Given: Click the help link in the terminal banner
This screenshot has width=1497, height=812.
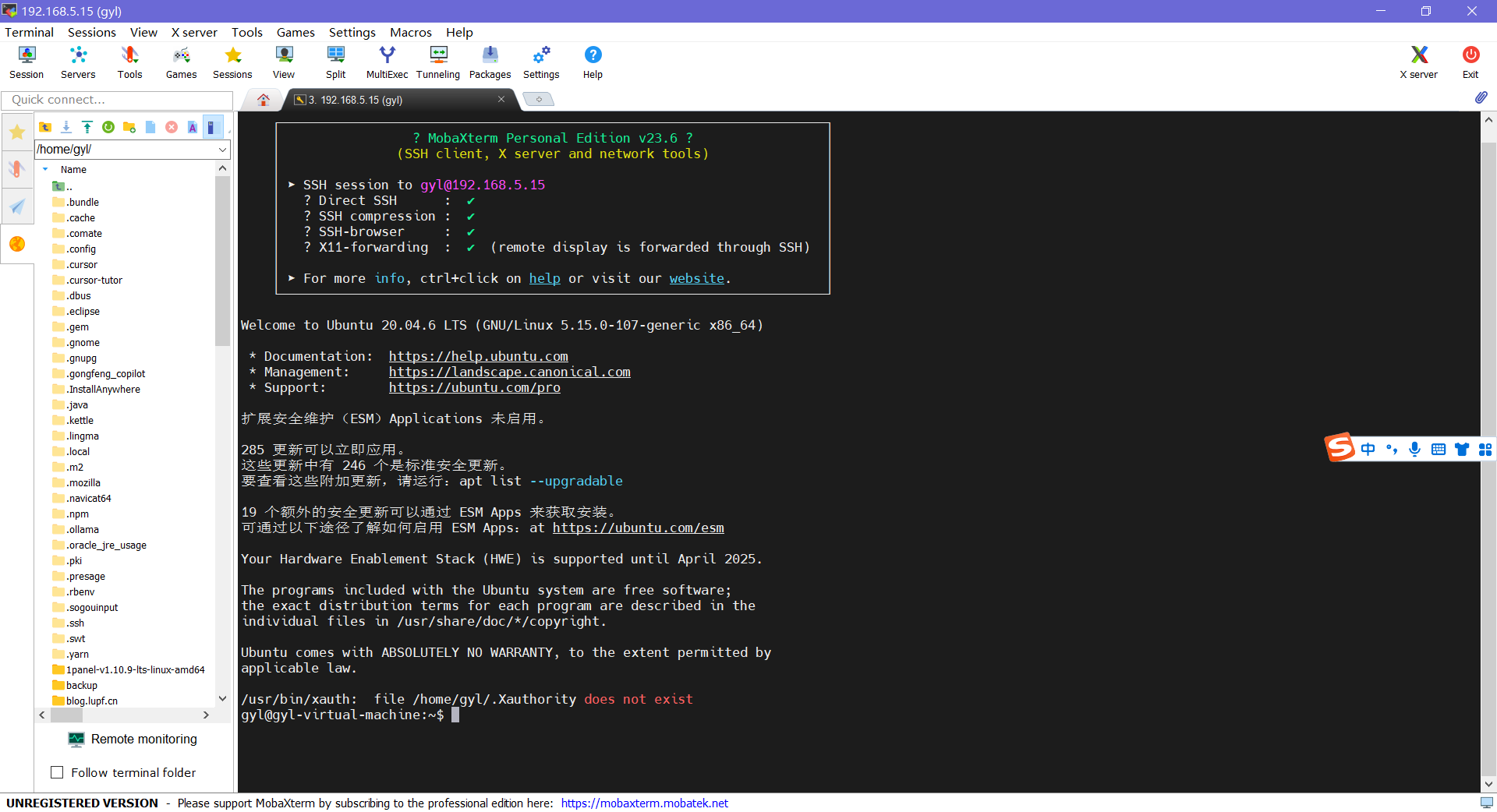Looking at the screenshot, I should click(544, 278).
